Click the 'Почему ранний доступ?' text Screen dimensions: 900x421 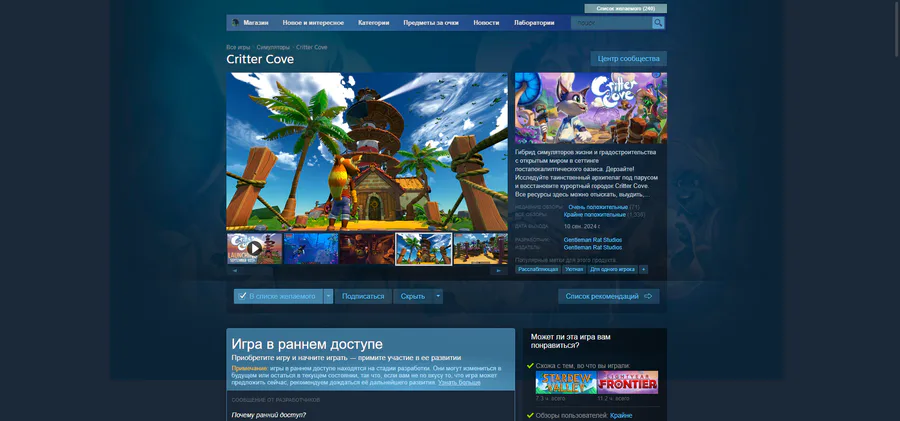[x=269, y=415]
